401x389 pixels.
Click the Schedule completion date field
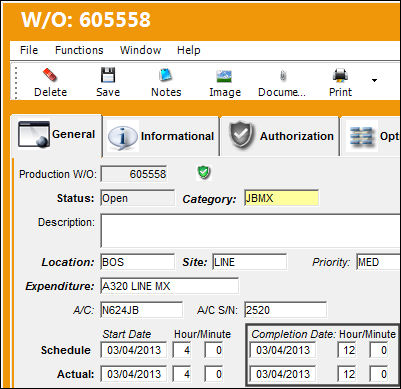click(283, 350)
